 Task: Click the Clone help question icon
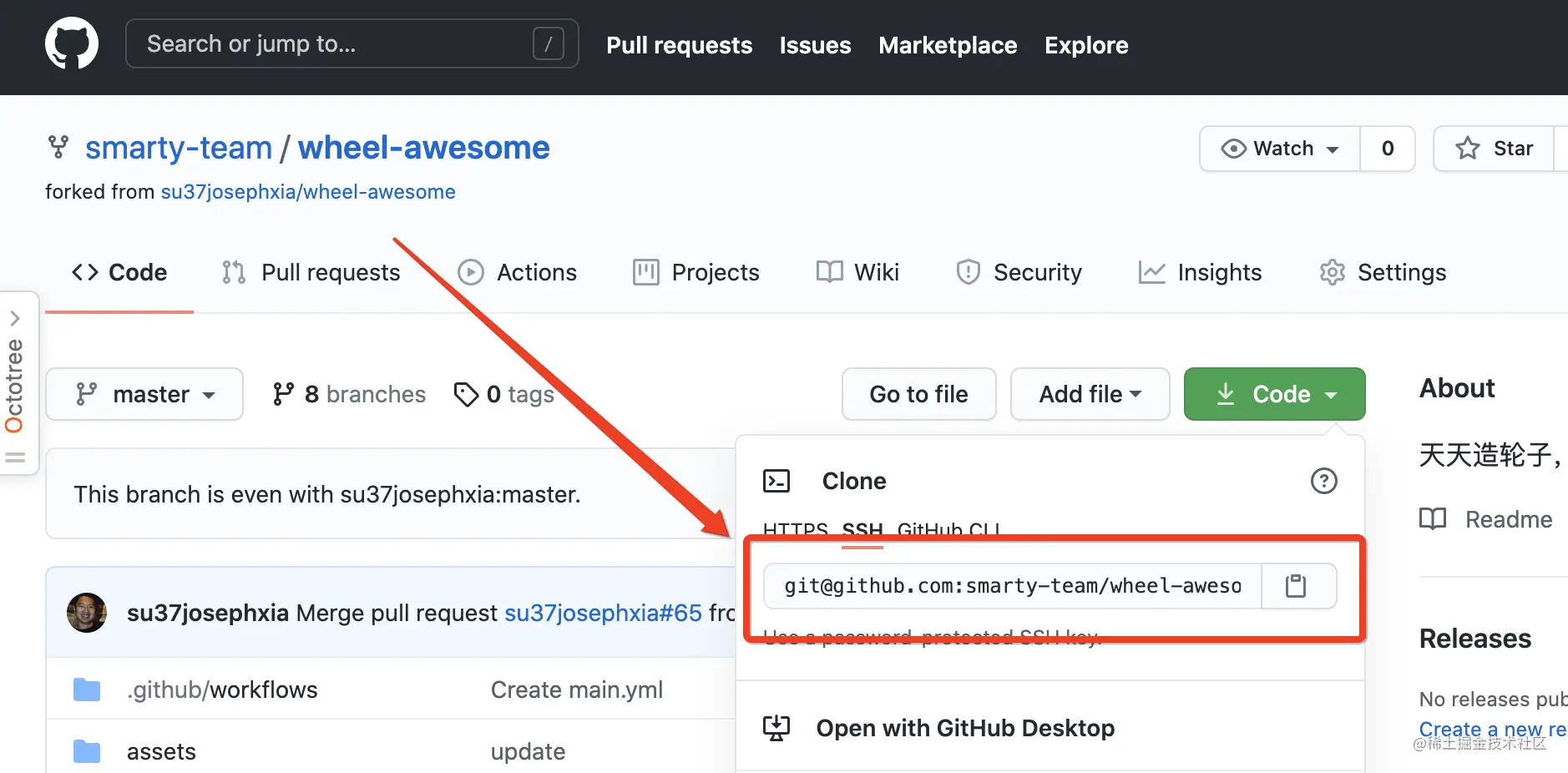tap(1323, 481)
